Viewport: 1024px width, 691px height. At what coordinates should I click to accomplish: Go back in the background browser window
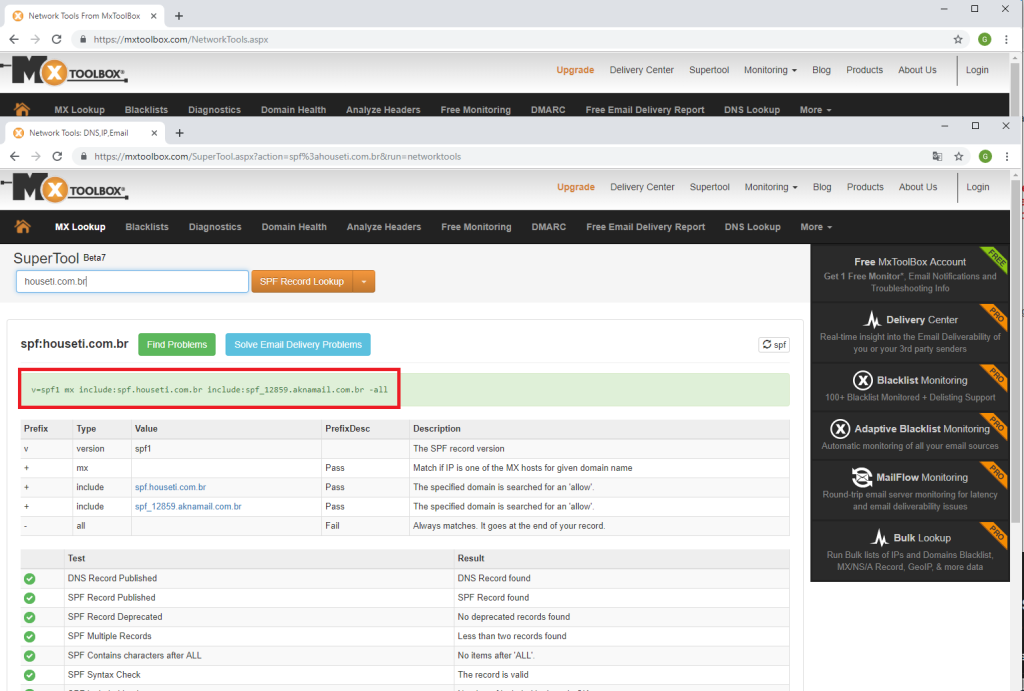[x=14, y=39]
